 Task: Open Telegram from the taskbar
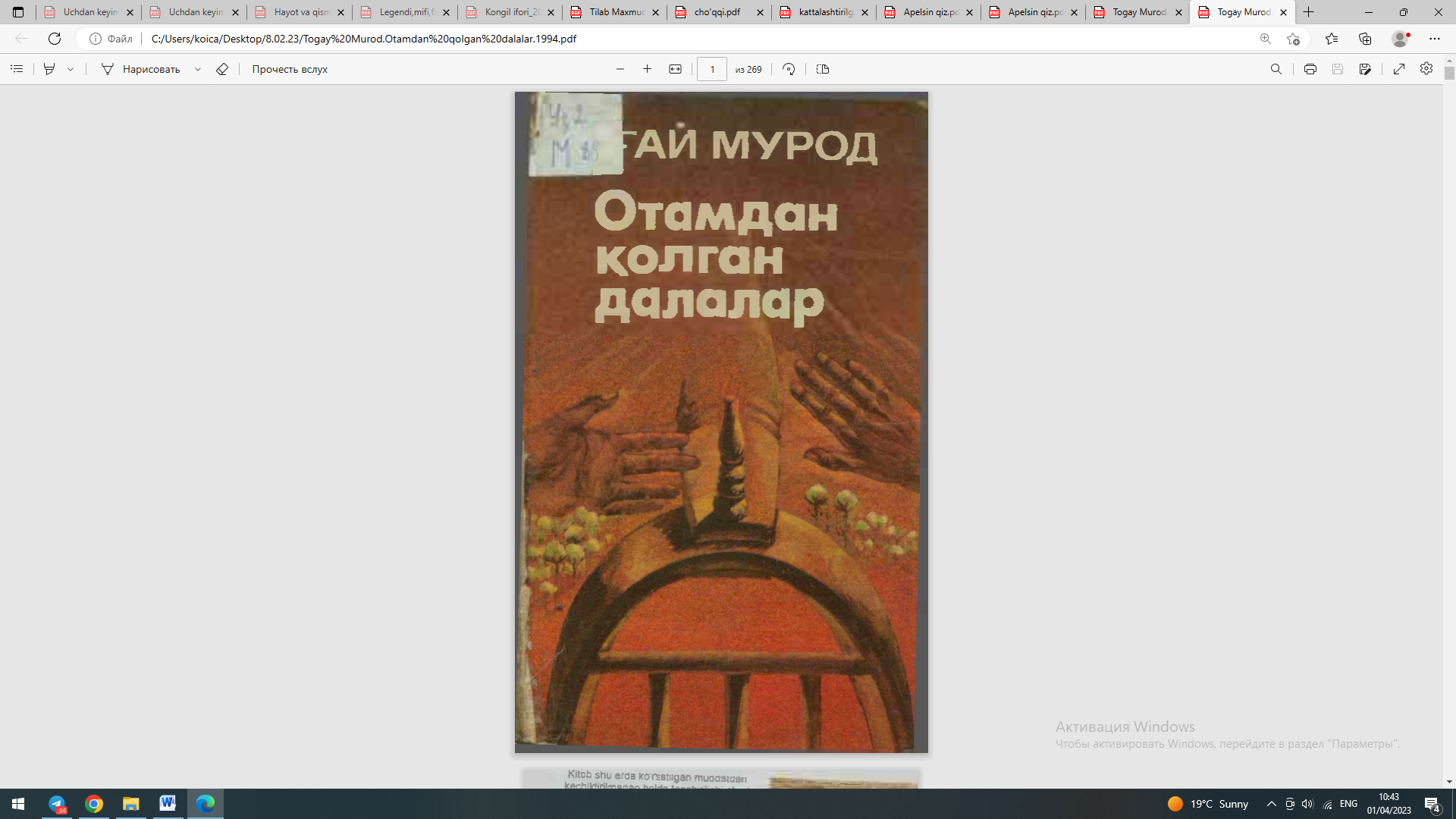tap(57, 804)
